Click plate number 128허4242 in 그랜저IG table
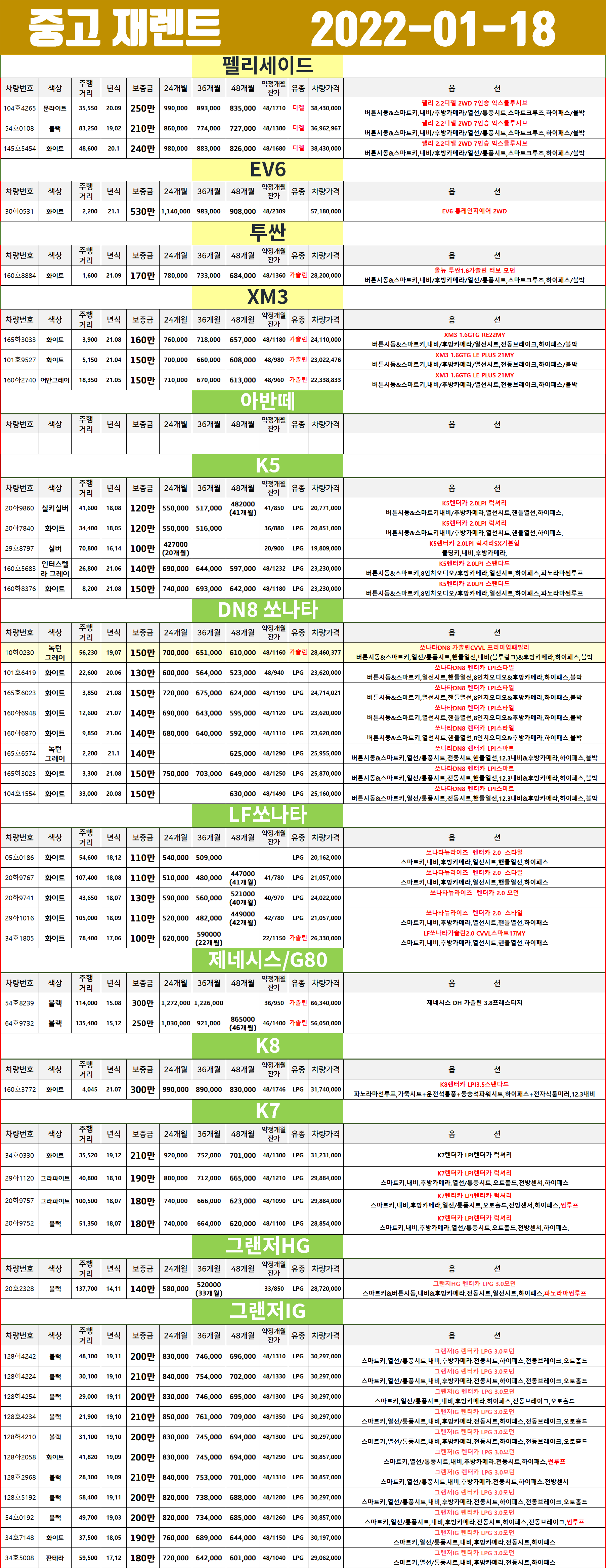 [19, 1356]
